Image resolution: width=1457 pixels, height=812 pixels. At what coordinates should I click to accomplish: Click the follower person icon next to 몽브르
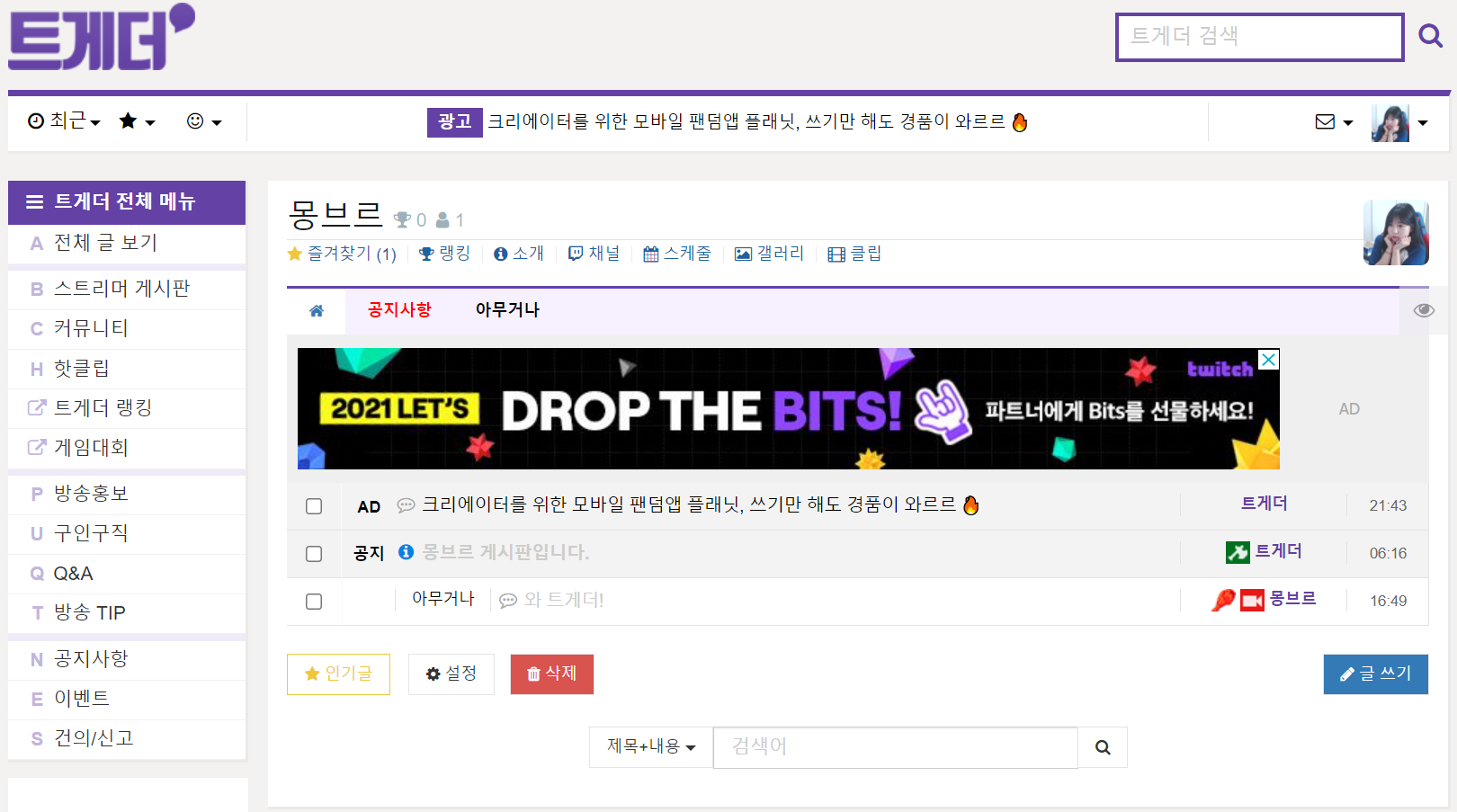(x=442, y=219)
